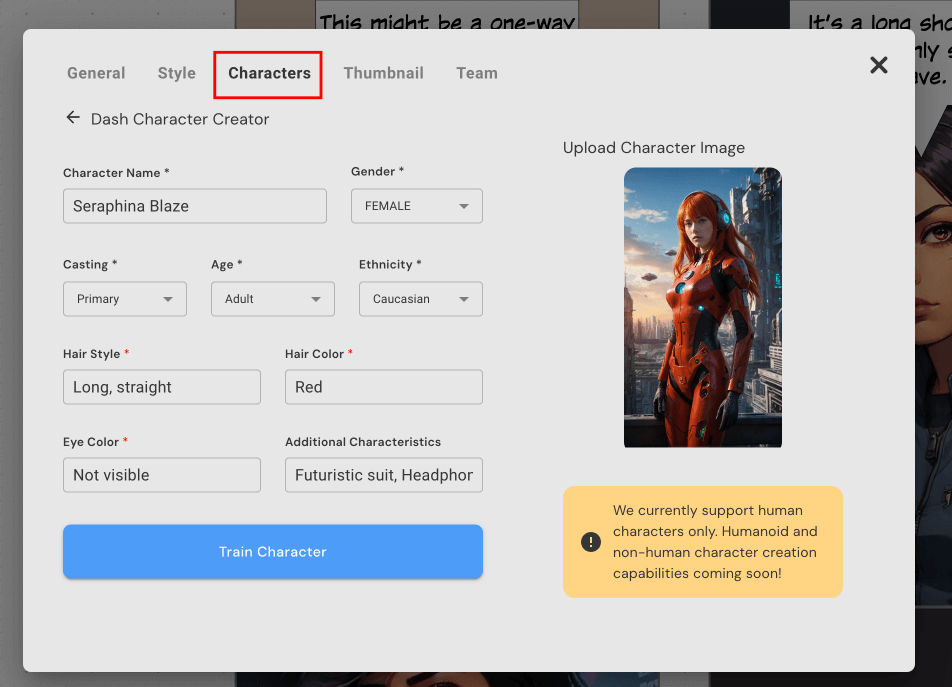Expand the Casting dropdown set to Primary

click(x=124, y=299)
